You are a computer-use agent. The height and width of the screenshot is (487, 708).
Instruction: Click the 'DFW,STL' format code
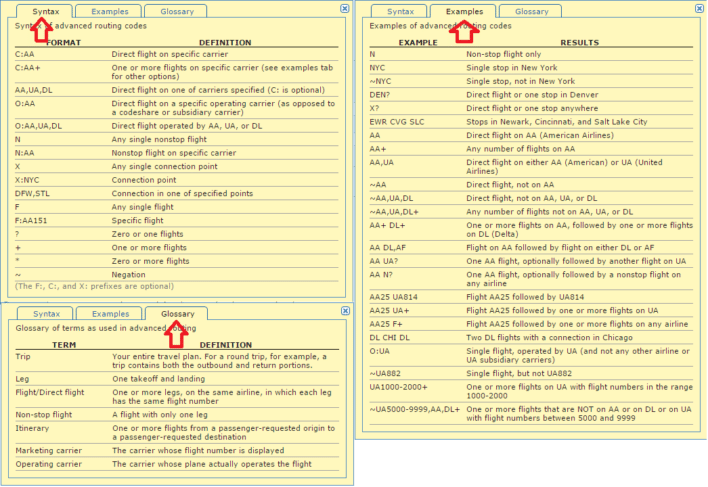point(32,194)
